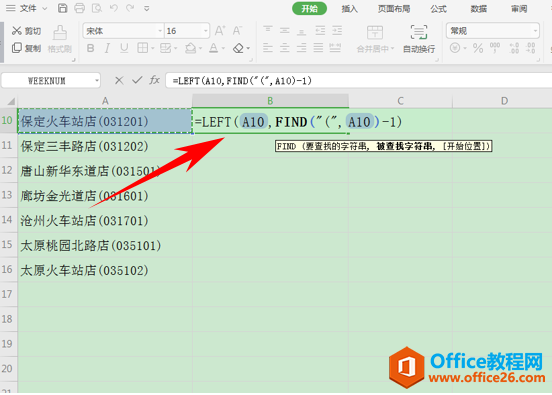552x395 pixels.
Task: Toggle Bold formatting
Action: click(x=90, y=48)
